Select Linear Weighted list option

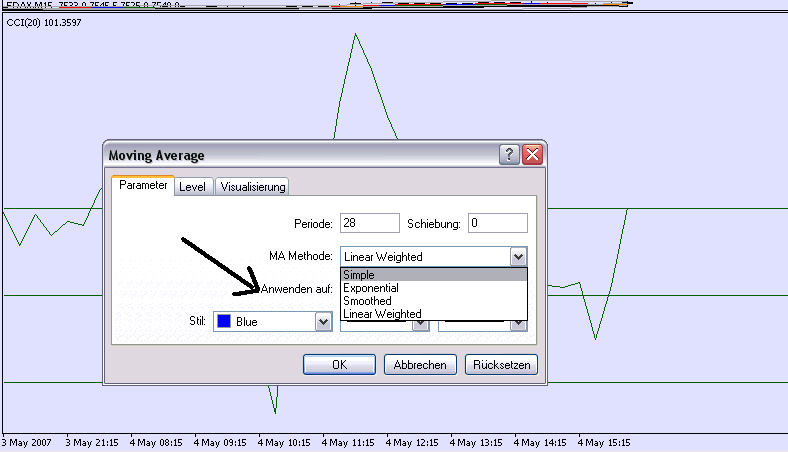(434, 314)
